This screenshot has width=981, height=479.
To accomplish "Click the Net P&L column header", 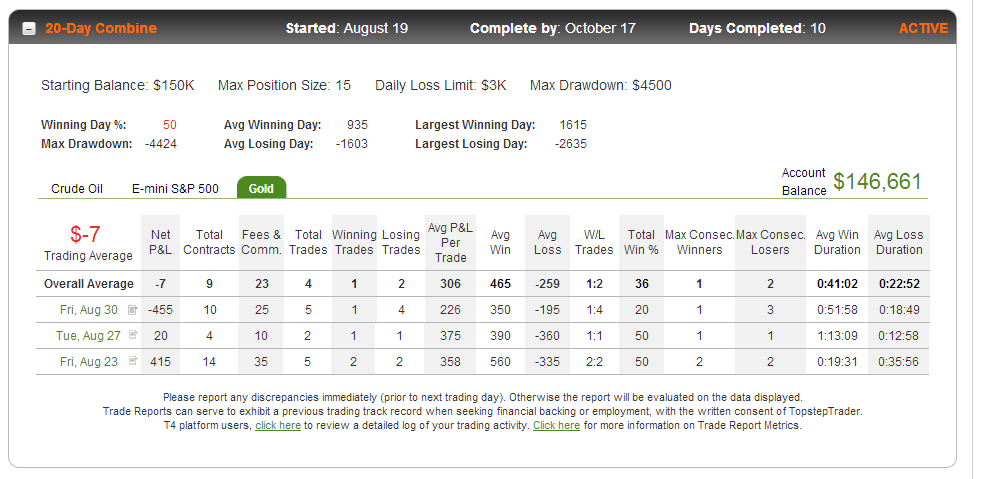I will click(161, 242).
